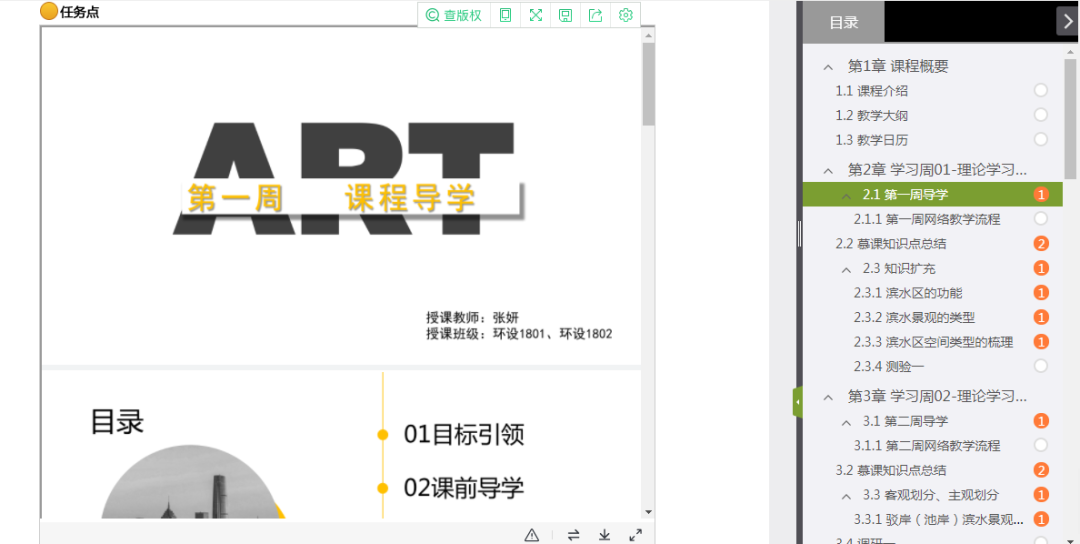The image size is (1080, 544).
Task: Toggle completion circle for 1.1 课程介绍
Action: tap(1041, 90)
